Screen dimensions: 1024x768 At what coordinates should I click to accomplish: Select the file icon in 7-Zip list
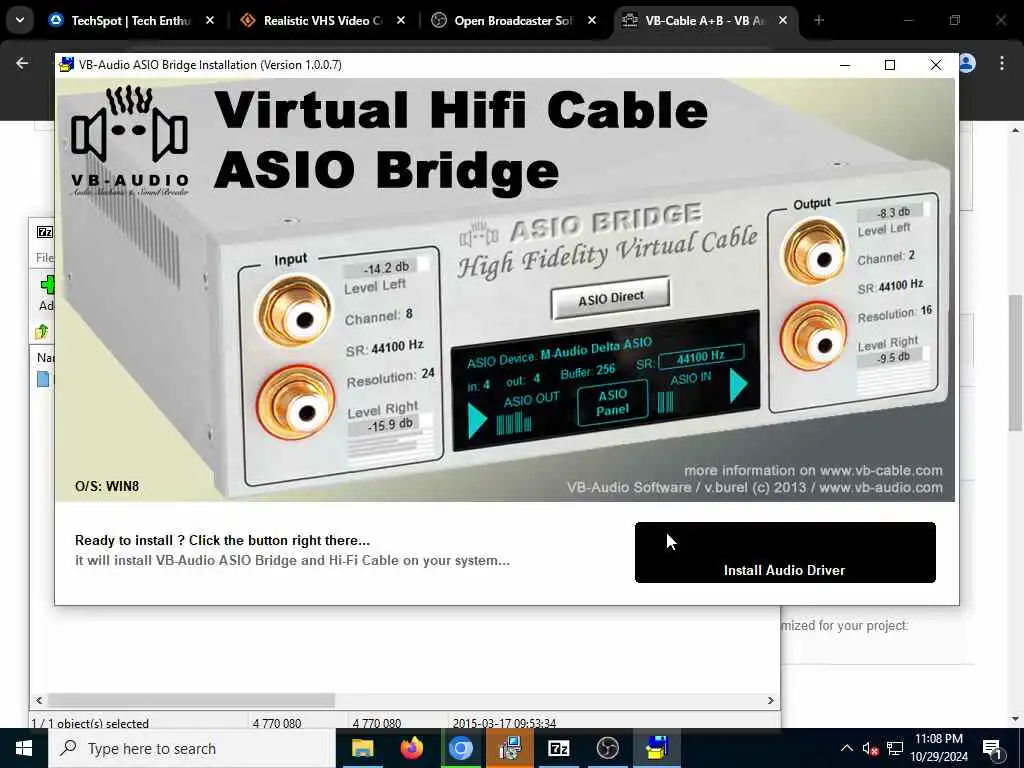(43, 379)
